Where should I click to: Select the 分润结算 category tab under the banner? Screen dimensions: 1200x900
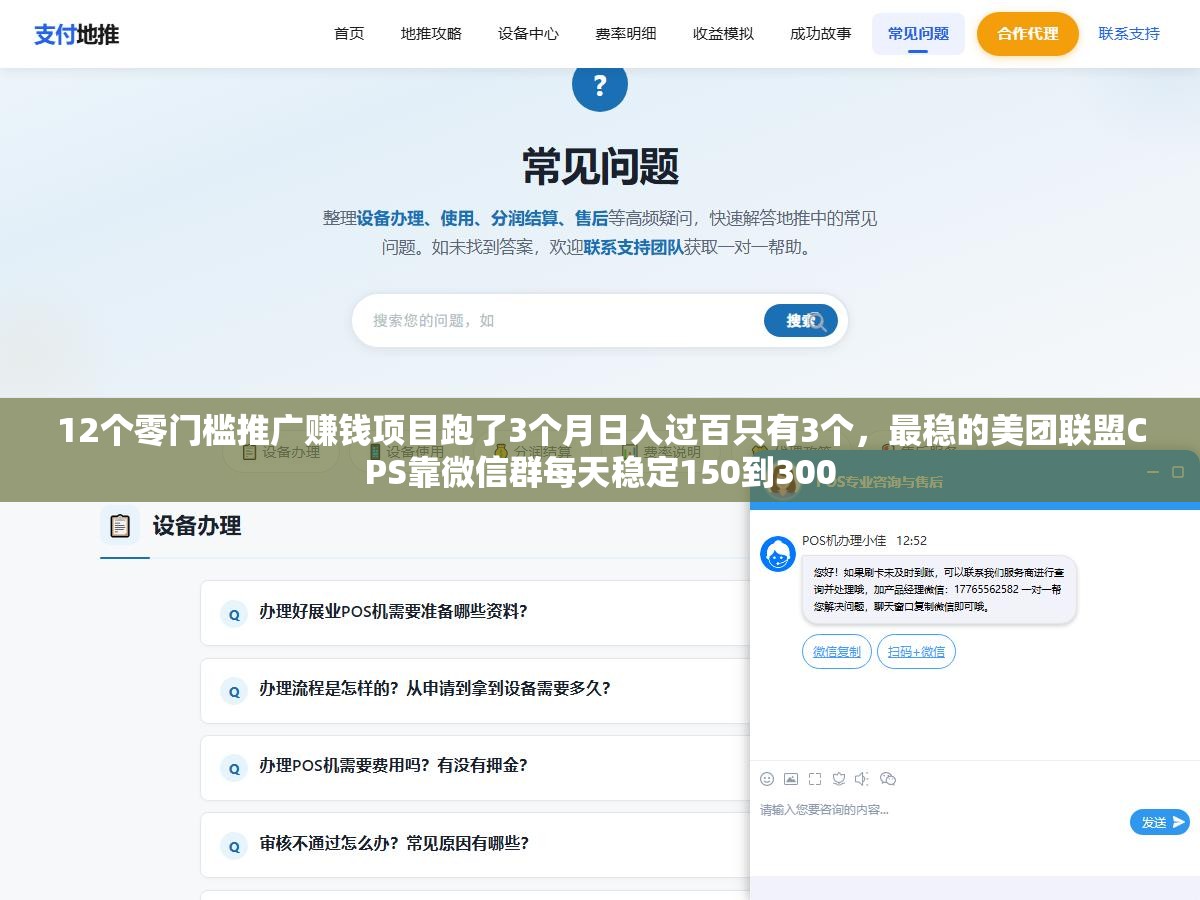click(x=534, y=451)
